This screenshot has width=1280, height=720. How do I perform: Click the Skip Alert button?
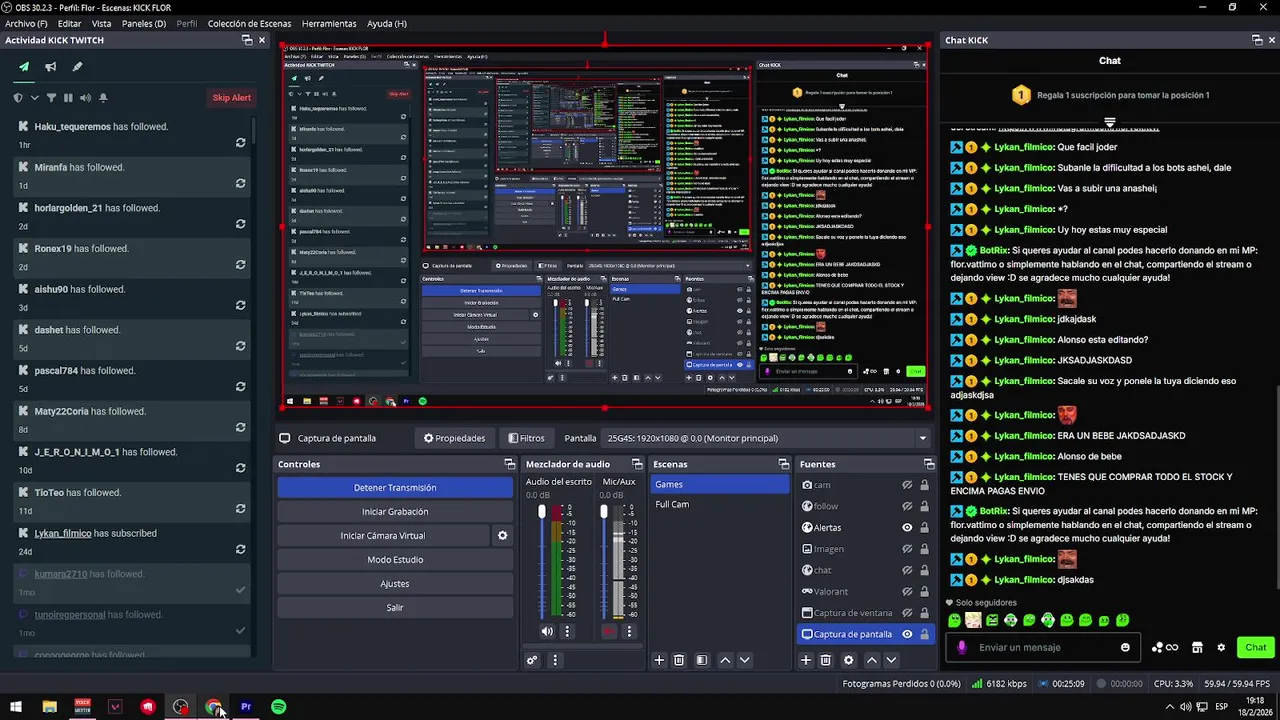pyautogui.click(x=231, y=97)
